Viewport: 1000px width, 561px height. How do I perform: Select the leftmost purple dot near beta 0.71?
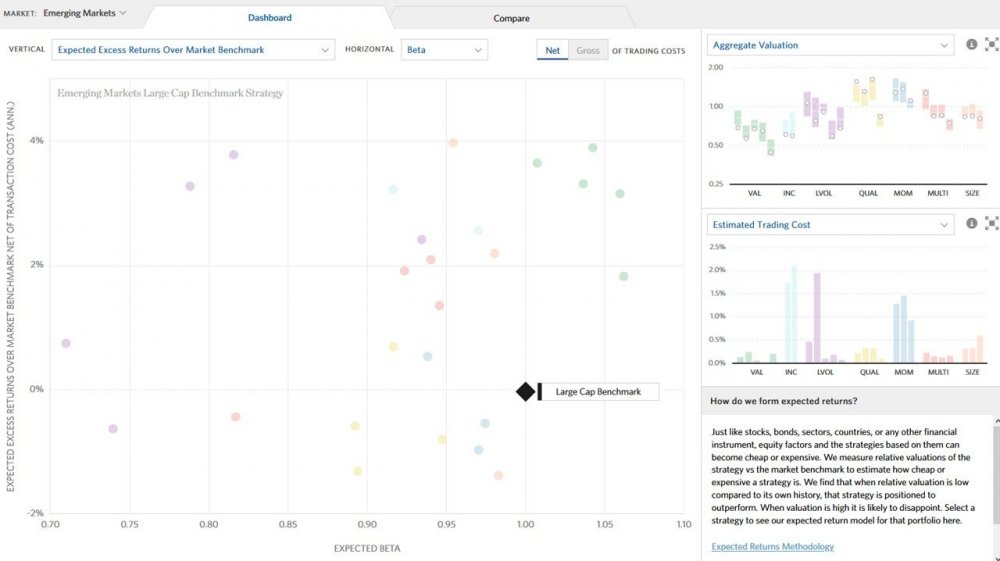click(x=66, y=343)
